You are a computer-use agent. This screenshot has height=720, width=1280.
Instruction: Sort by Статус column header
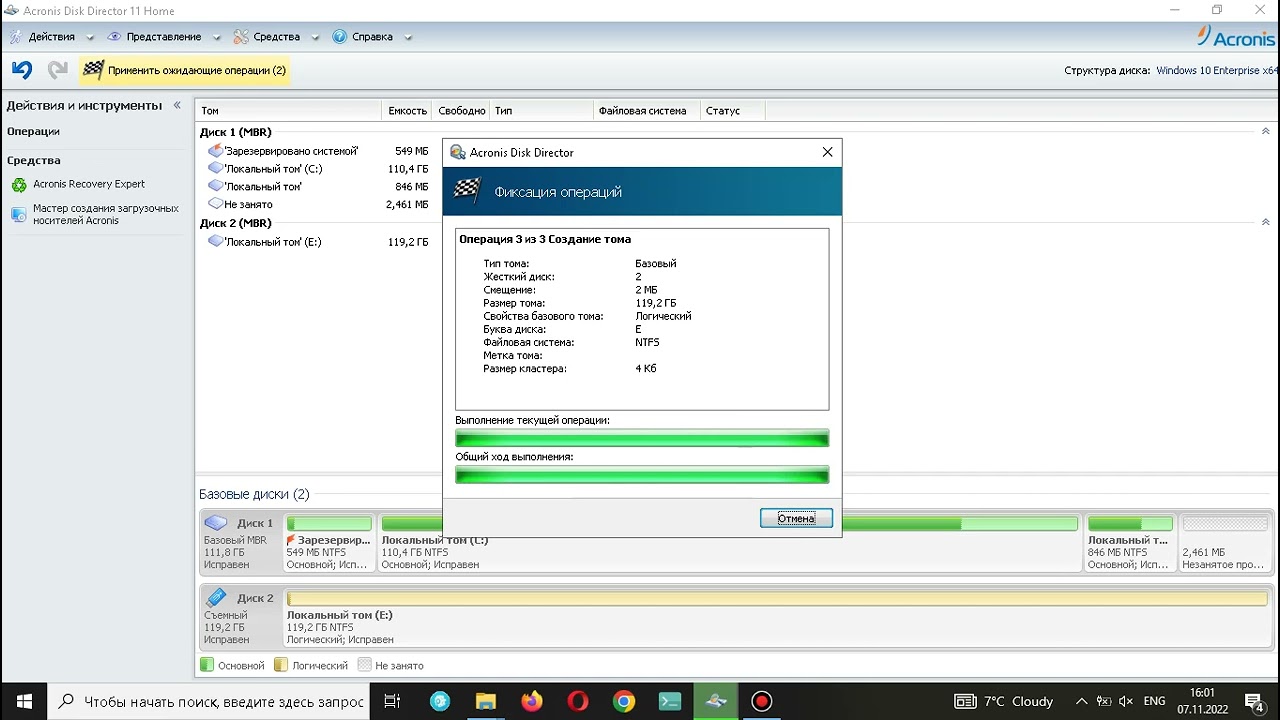pyautogui.click(x=732, y=111)
